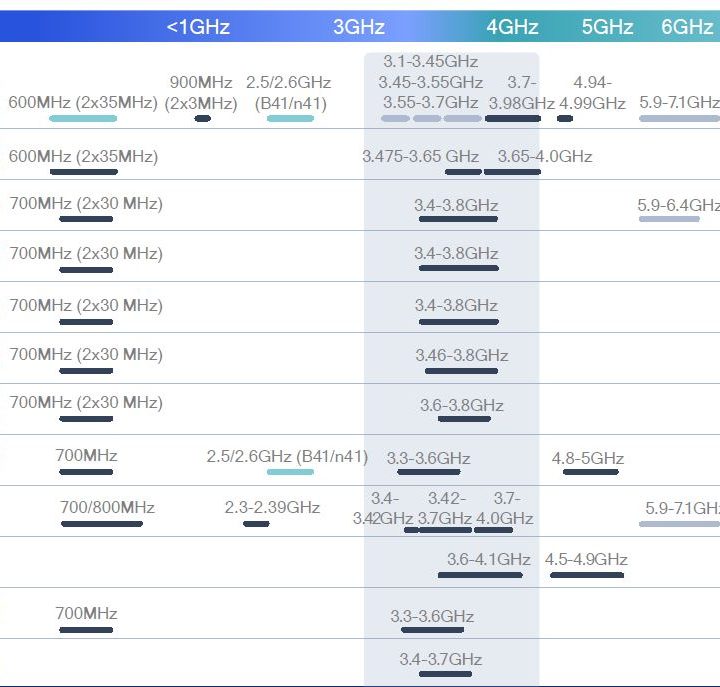Click the 3.55-3.7GHz label
720x687 pixels.
point(431,102)
